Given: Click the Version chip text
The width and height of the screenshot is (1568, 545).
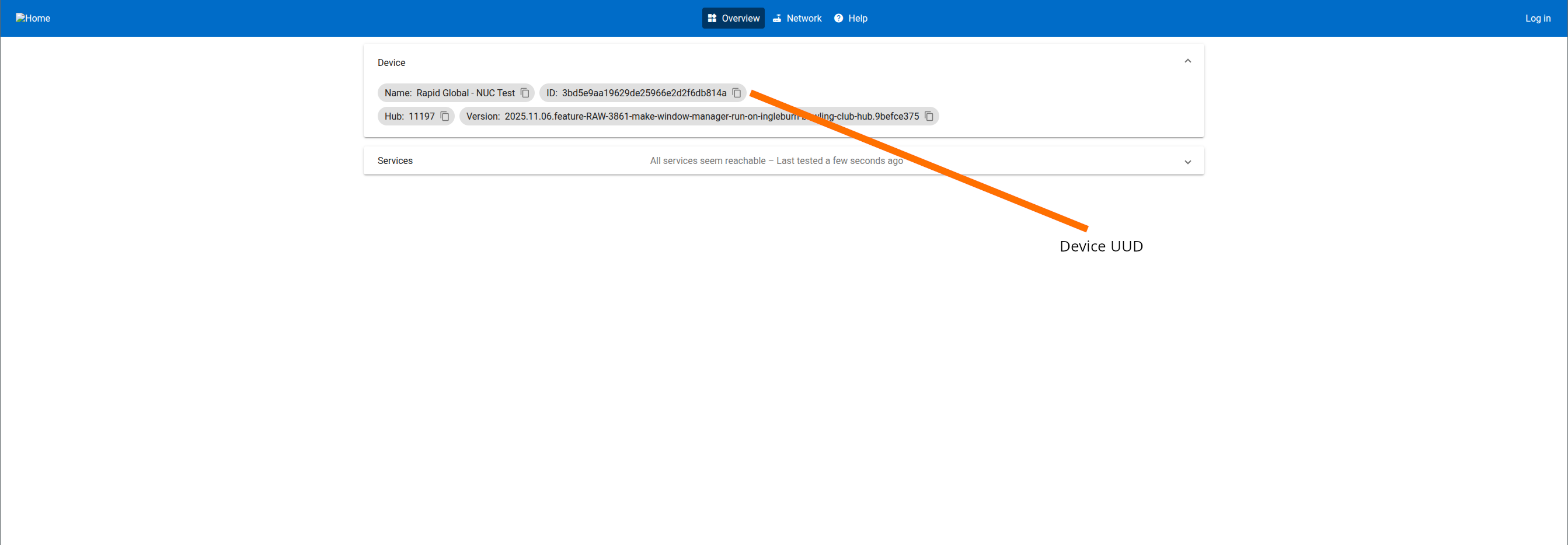Looking at the screenshot, I should [633, 116].
